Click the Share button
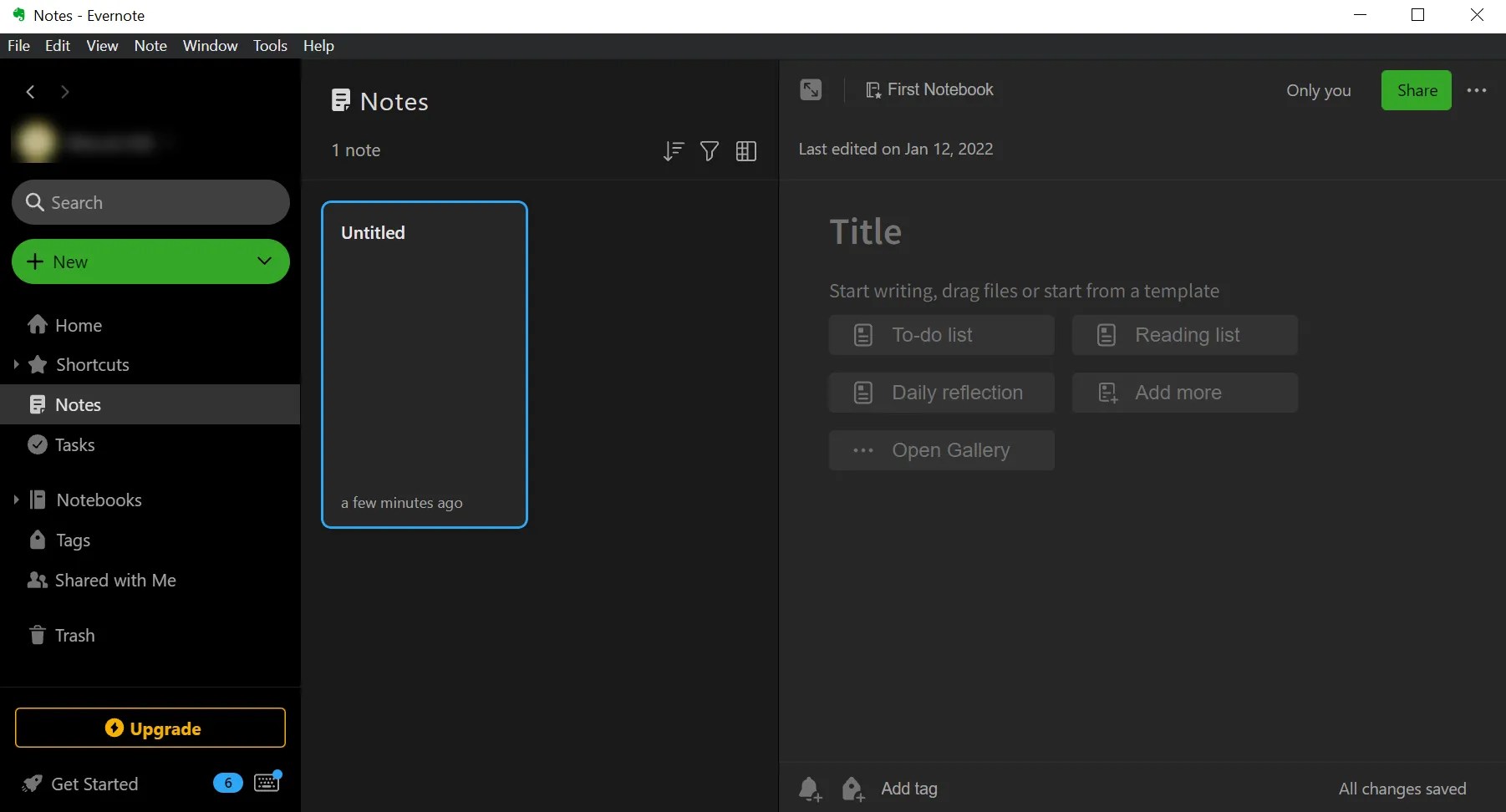 tap(1416, 90)
